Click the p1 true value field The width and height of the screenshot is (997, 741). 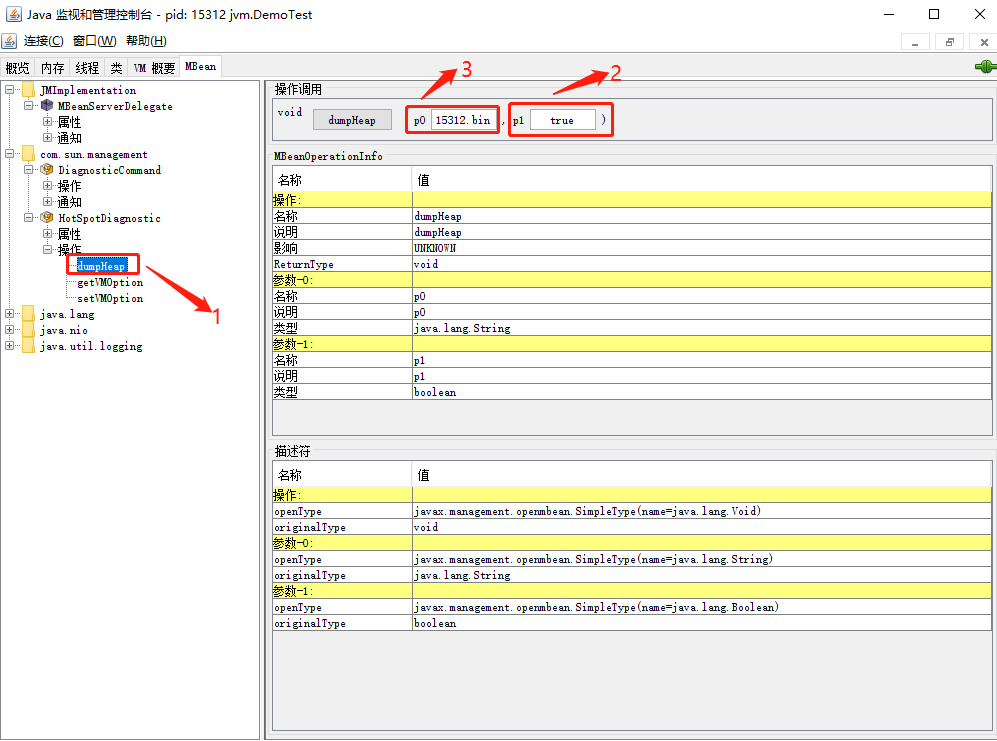pyautogui.click(x=563, y=120)
